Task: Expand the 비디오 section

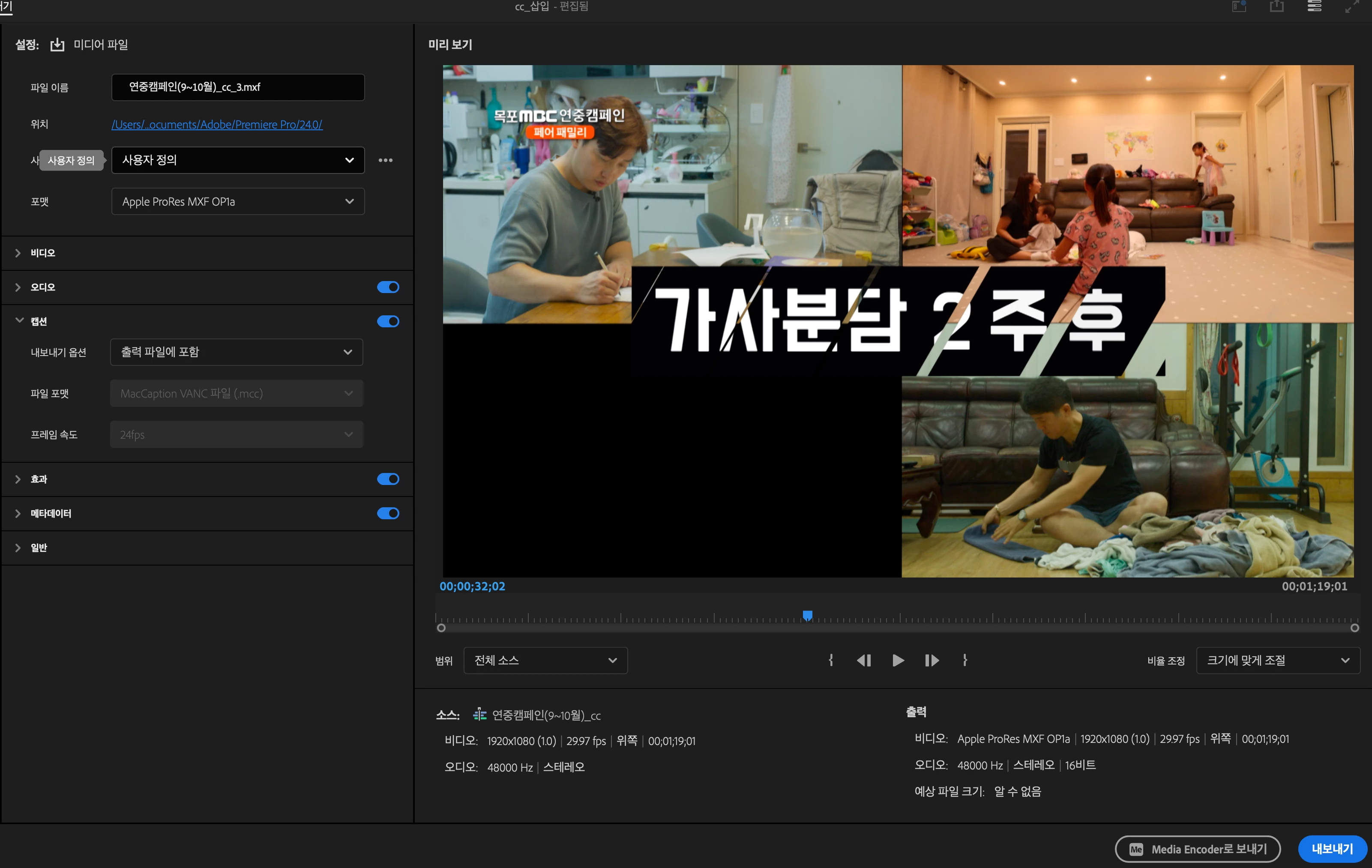Action: (18, 253)
